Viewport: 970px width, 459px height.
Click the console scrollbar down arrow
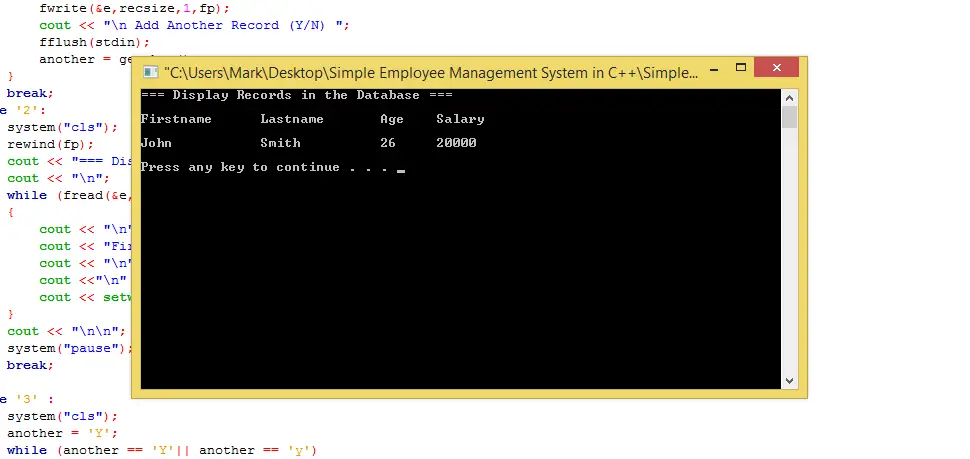789,380
